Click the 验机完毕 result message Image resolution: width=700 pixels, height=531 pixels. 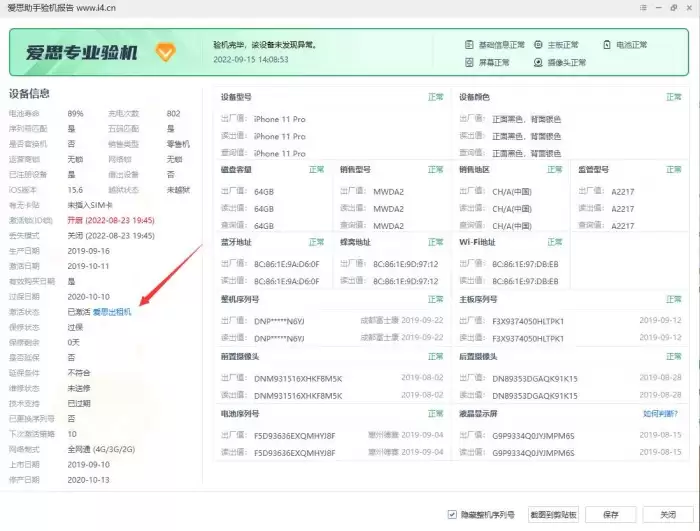[x=265, y=45]
